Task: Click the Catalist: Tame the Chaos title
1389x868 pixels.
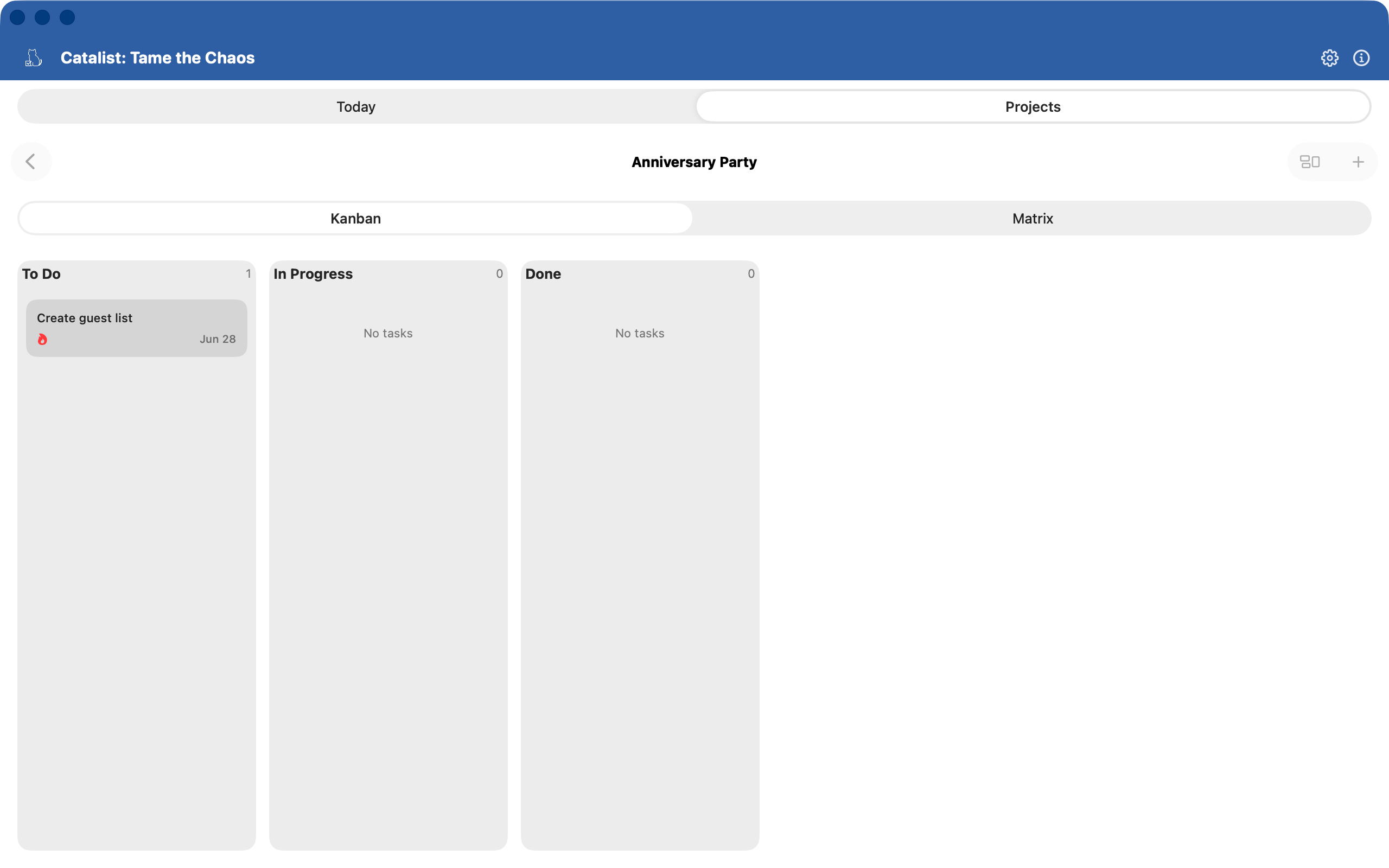Action: (x=157, y=58)
